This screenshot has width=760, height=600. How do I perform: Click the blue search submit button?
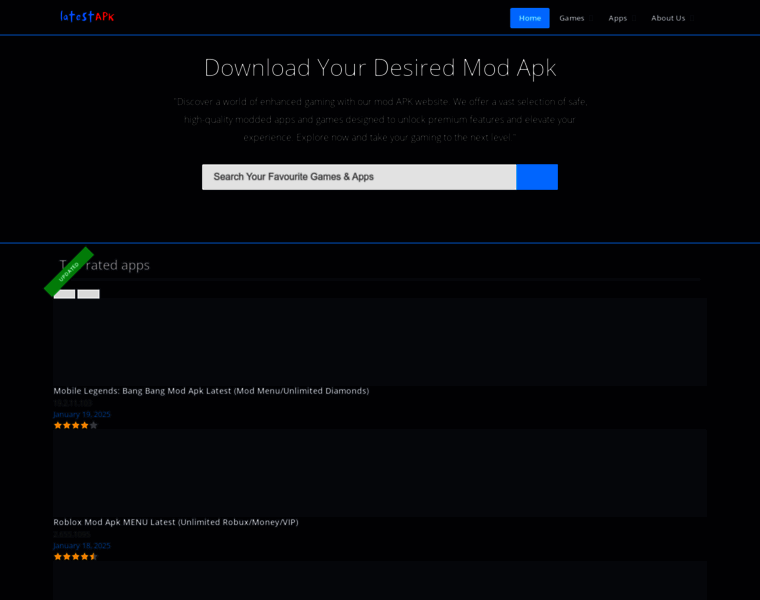click(537, 177)
